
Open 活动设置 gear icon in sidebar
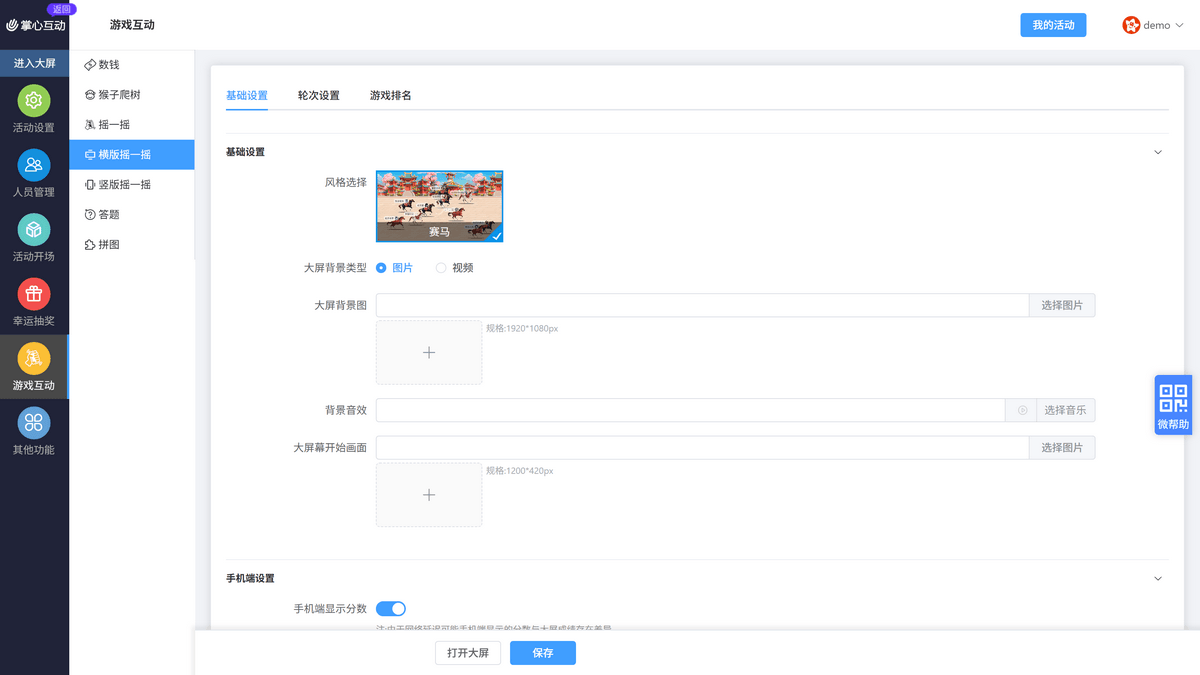34,101
